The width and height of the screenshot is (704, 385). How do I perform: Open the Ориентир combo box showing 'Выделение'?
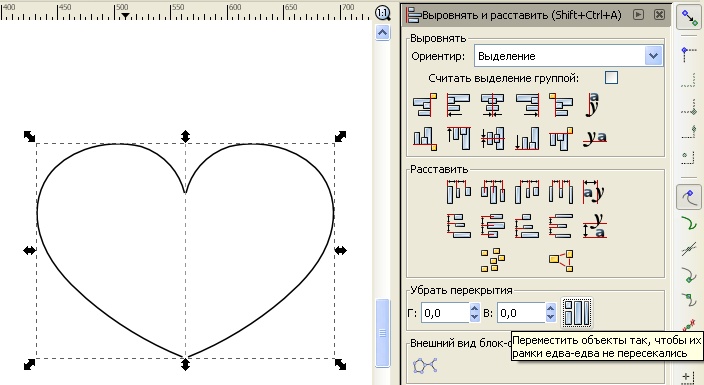pos(568,56)
